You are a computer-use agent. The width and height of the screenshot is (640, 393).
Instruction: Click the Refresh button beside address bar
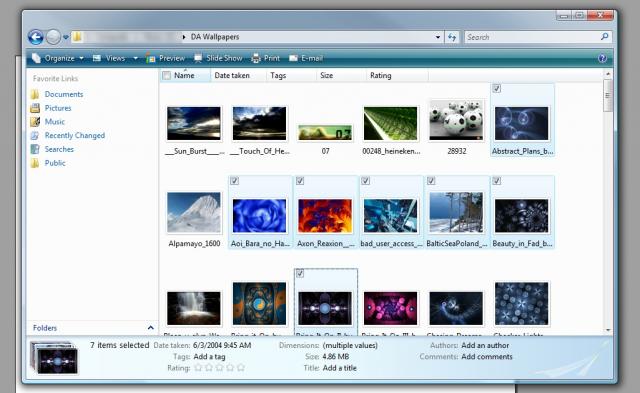[x=452, y=37]
